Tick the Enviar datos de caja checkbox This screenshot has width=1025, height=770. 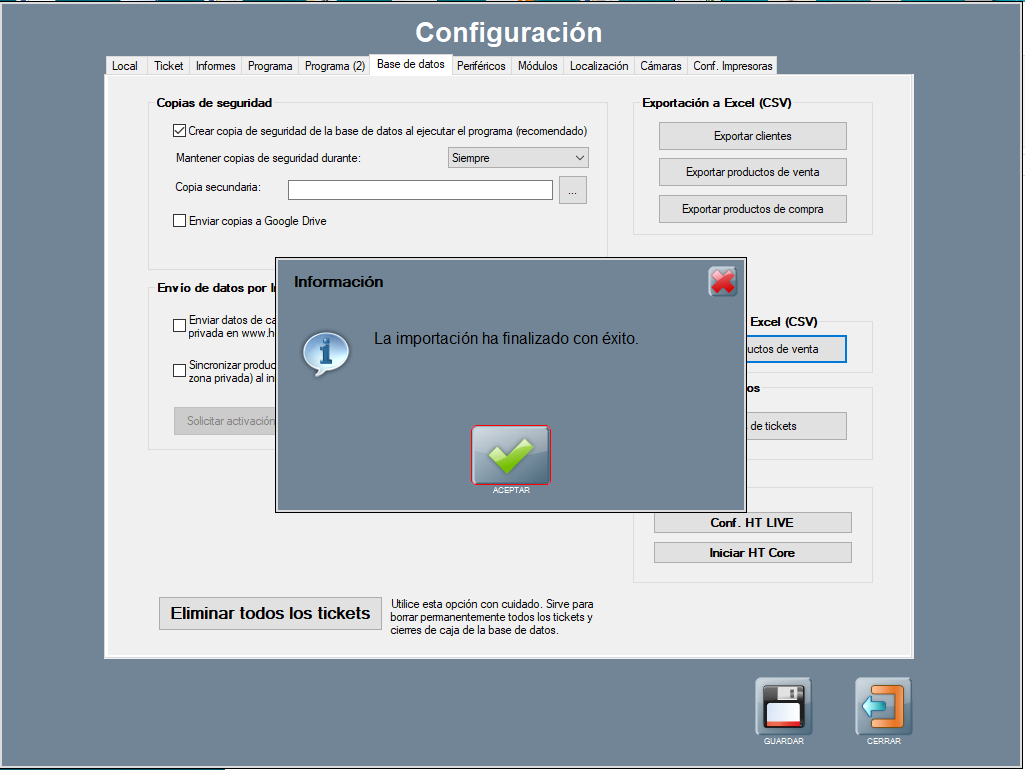click(180, 326)
